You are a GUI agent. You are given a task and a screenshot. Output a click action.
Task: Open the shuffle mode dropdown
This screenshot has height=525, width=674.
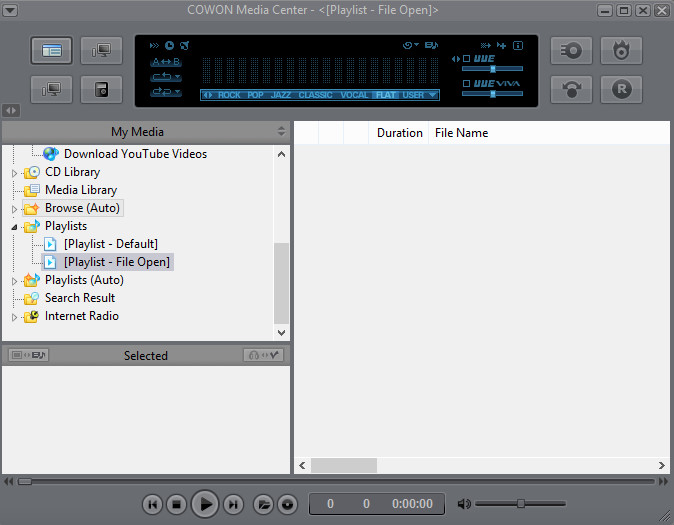tap(166, 92)
